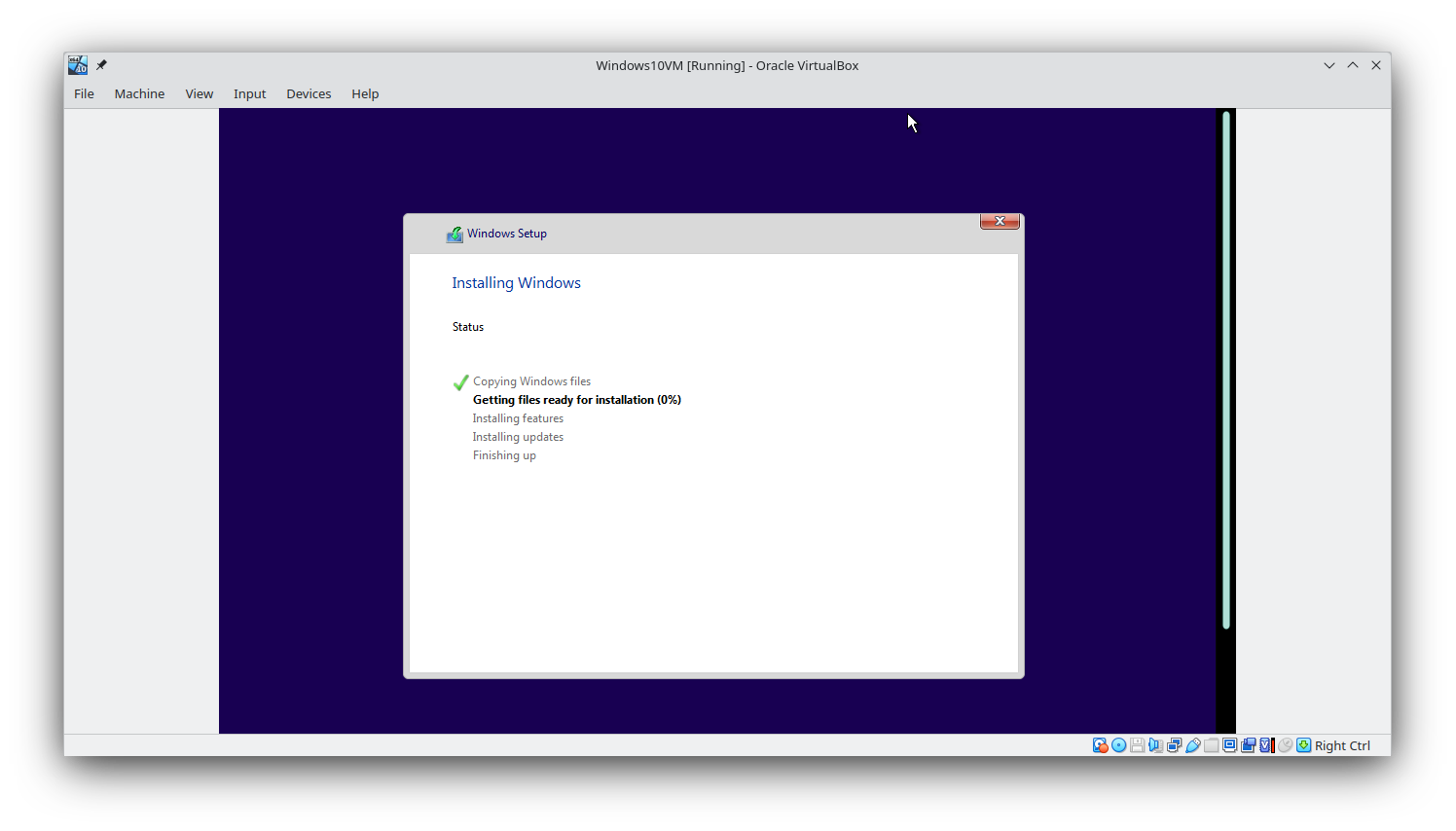Close the VirtualBox window
This screenshot has width=1456, height=831.
[x=1376, y=65]
